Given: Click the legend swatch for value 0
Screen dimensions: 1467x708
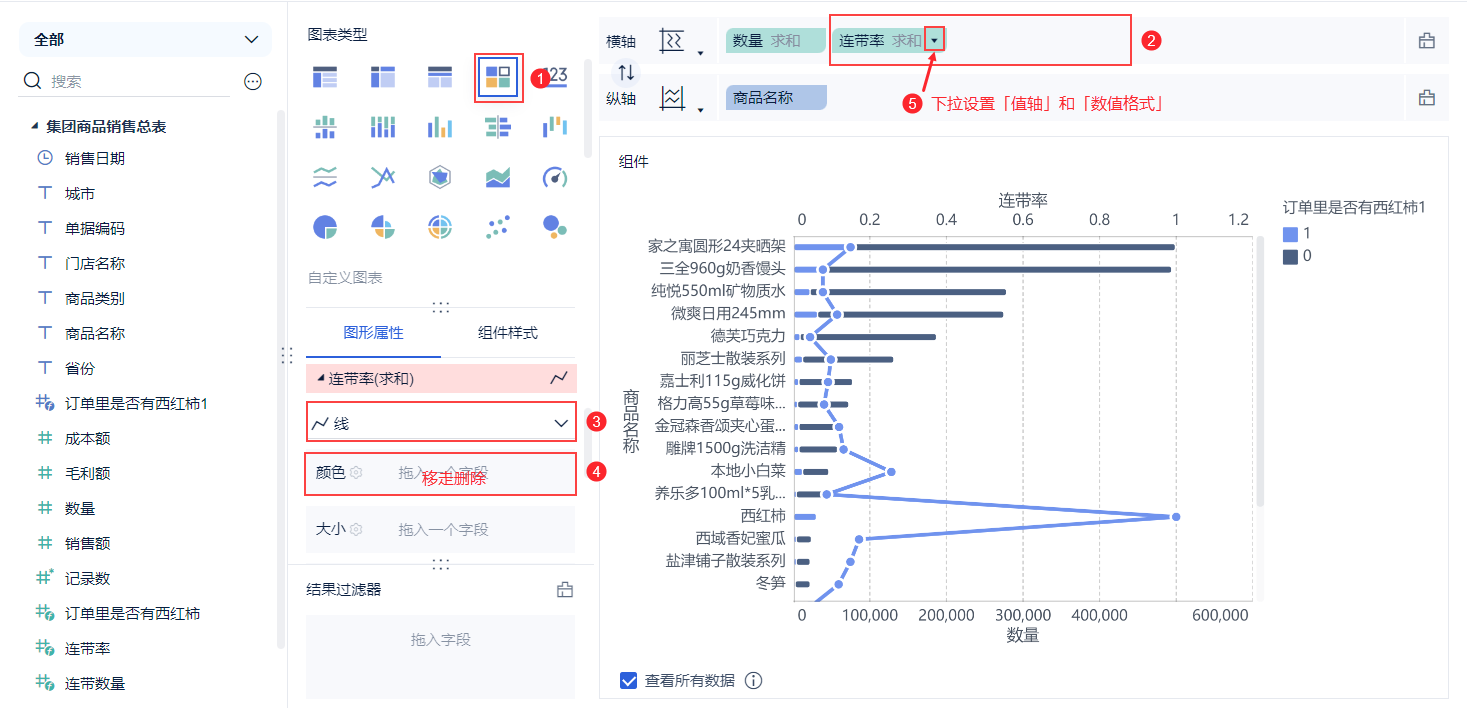Looking at the screenshot, I should click(x=1290, y=256).
